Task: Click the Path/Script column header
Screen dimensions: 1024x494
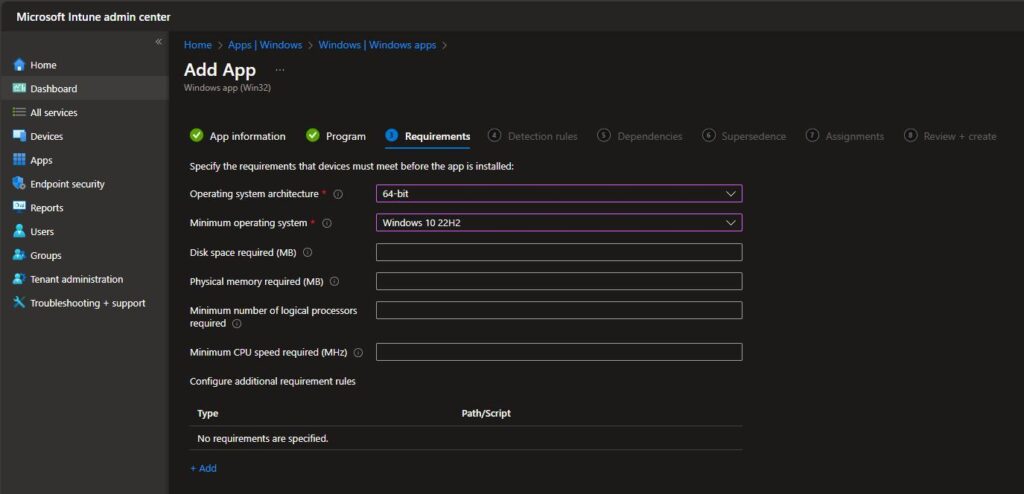Action: (486, 414)
